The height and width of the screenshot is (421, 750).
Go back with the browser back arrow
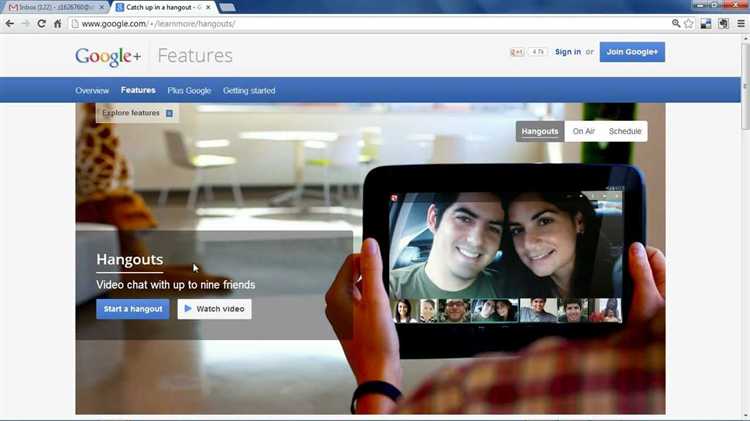coord(10,23)
